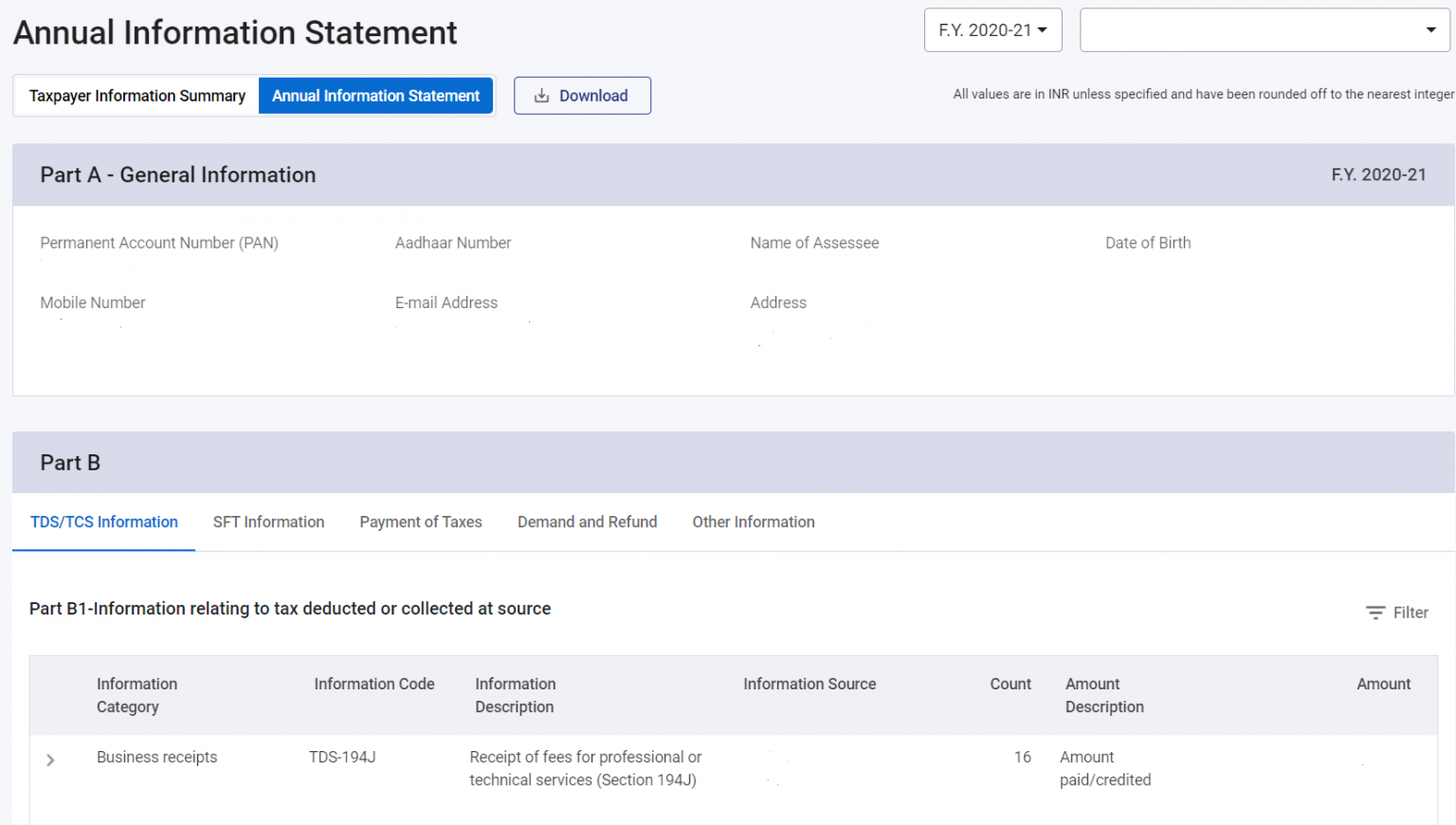Viewport: 1456px width, 825px height.
Task: Go to Payment of Taxes tab
Action: pos(421,522)
